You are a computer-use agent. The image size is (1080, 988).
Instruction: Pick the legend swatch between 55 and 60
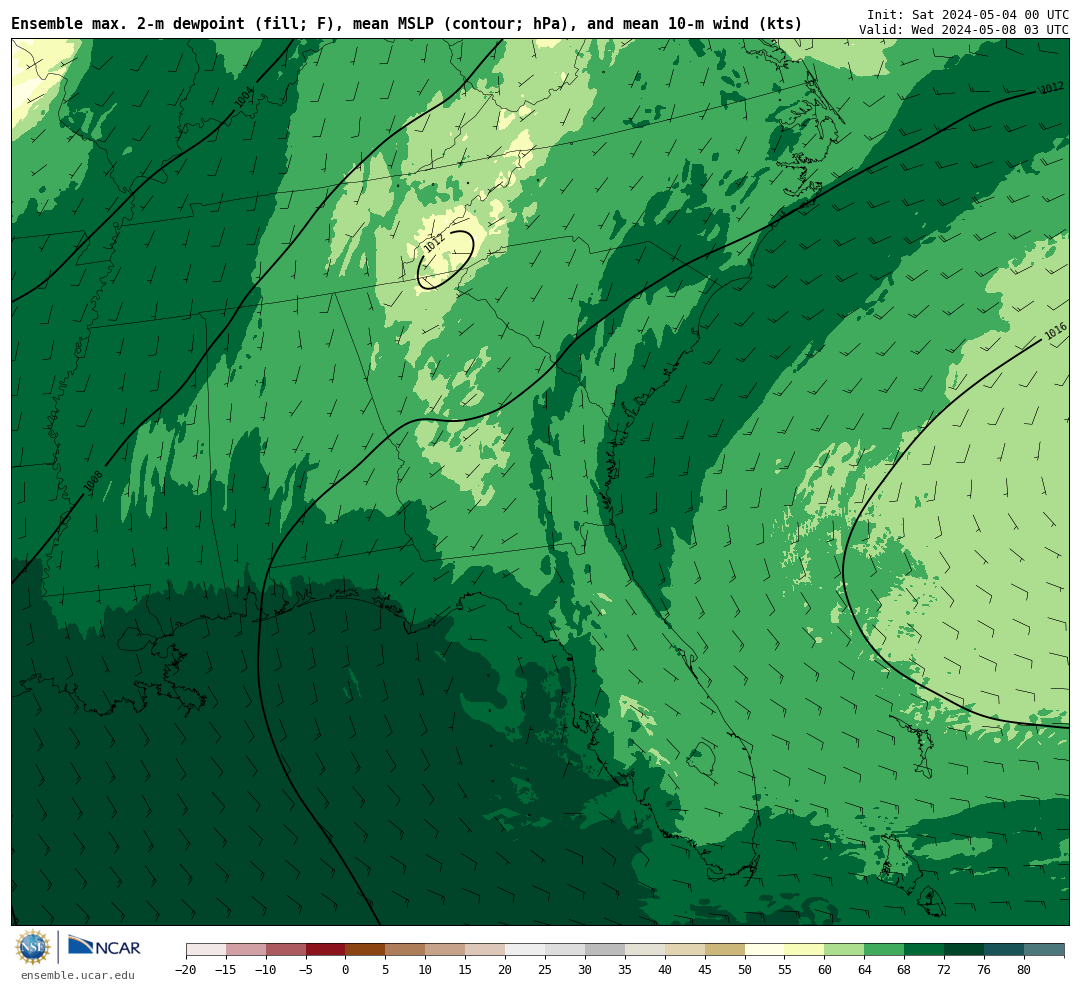805,950
